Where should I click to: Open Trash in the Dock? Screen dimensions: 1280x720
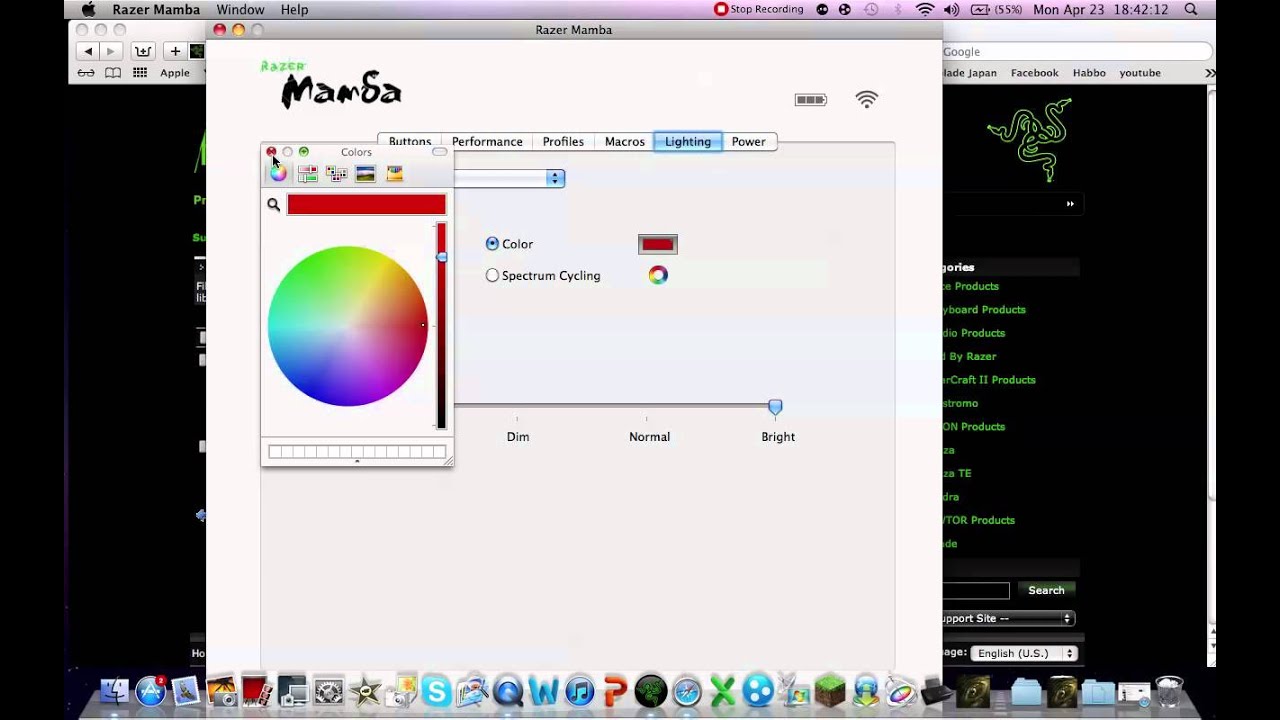(x=1169, y=691)
